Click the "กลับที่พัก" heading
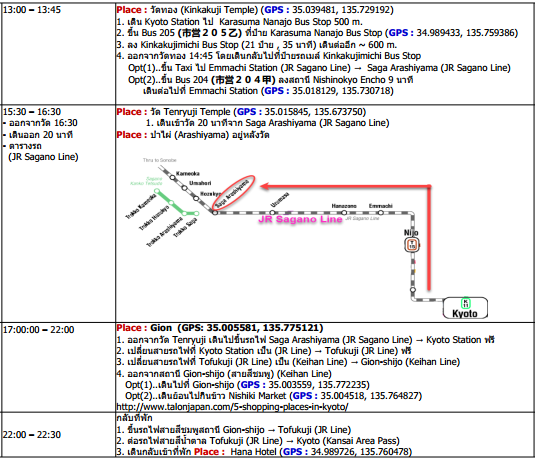535x458 pixels. click(x=134, y=418)
